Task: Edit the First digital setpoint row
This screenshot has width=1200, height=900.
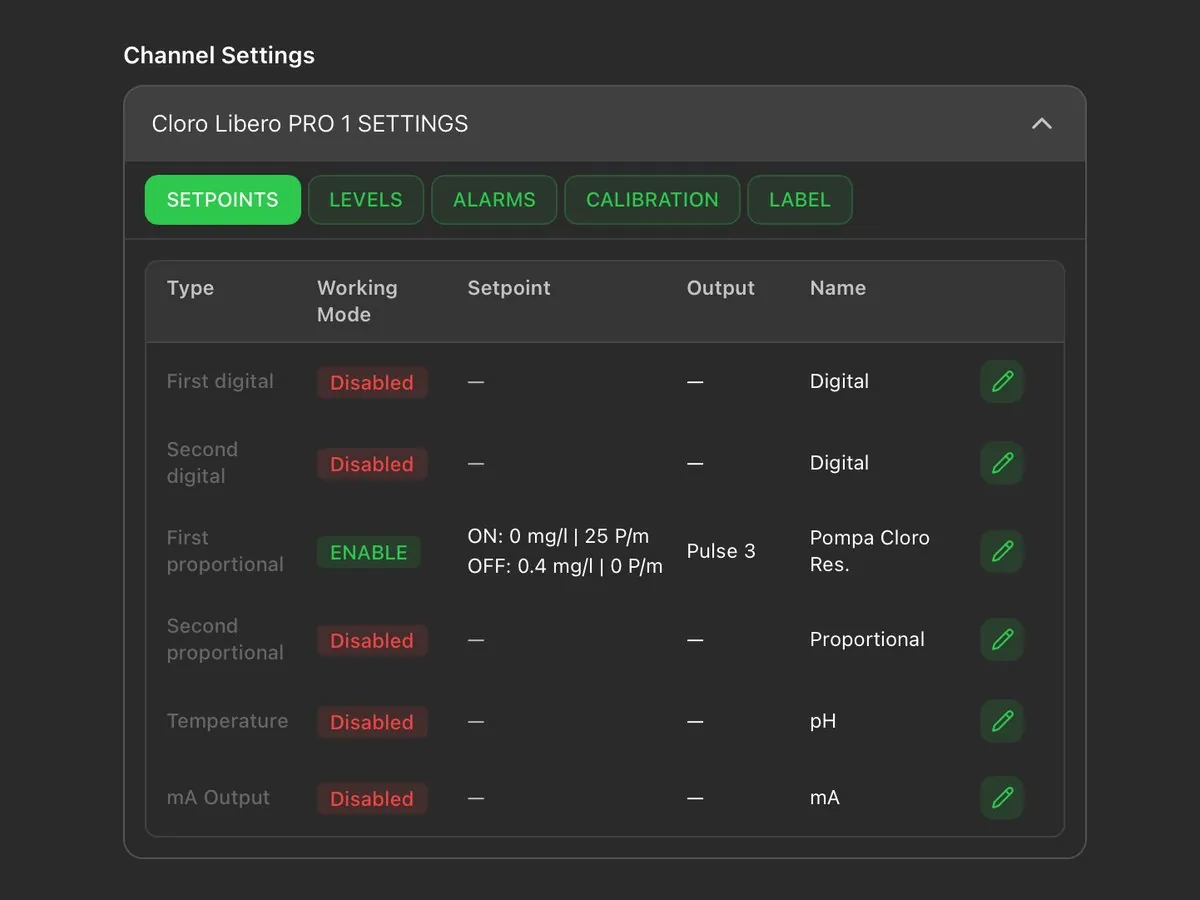Action: pyautogui.click(x=1002, y=382)
